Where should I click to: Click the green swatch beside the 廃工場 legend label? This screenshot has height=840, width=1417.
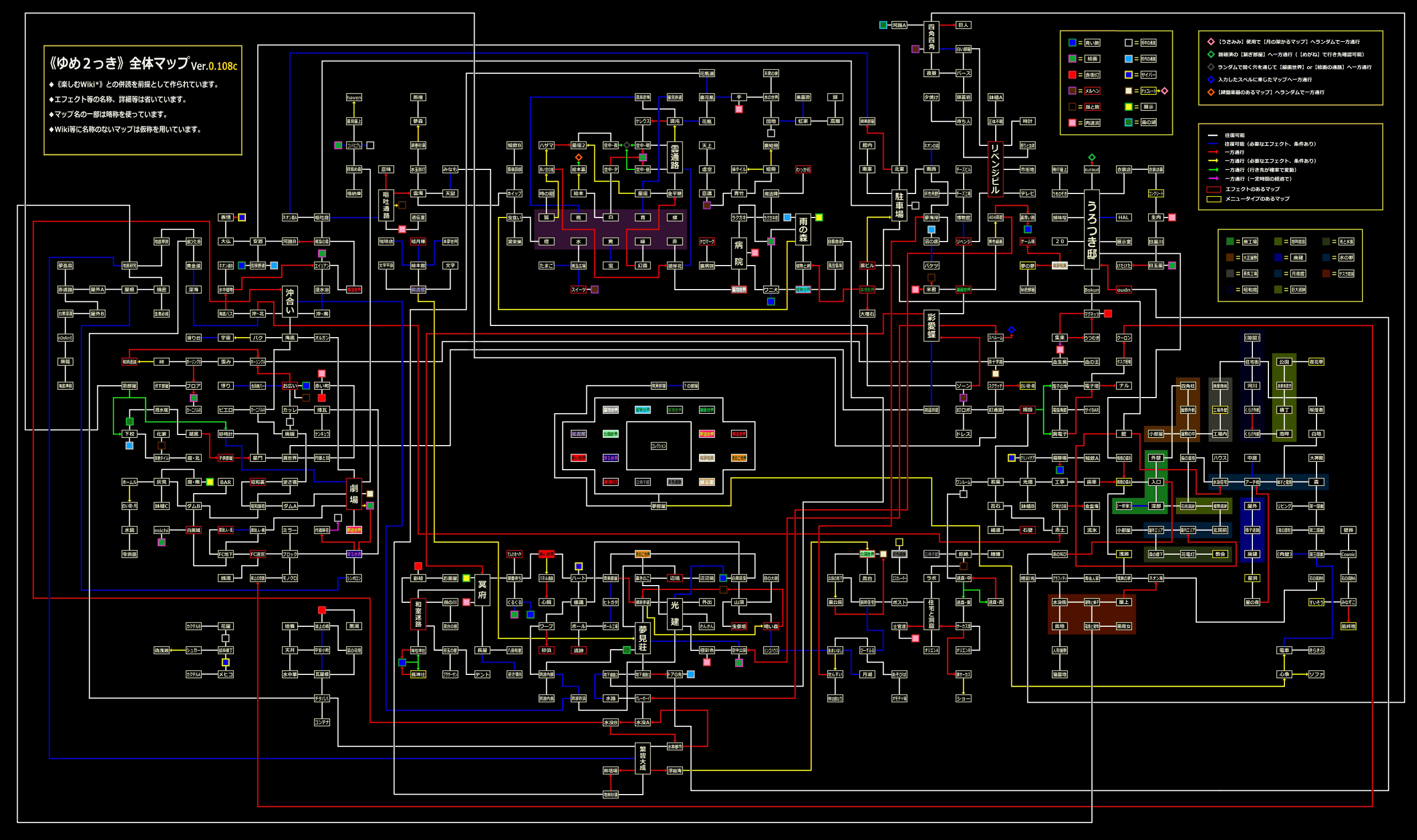point(1229,242)
